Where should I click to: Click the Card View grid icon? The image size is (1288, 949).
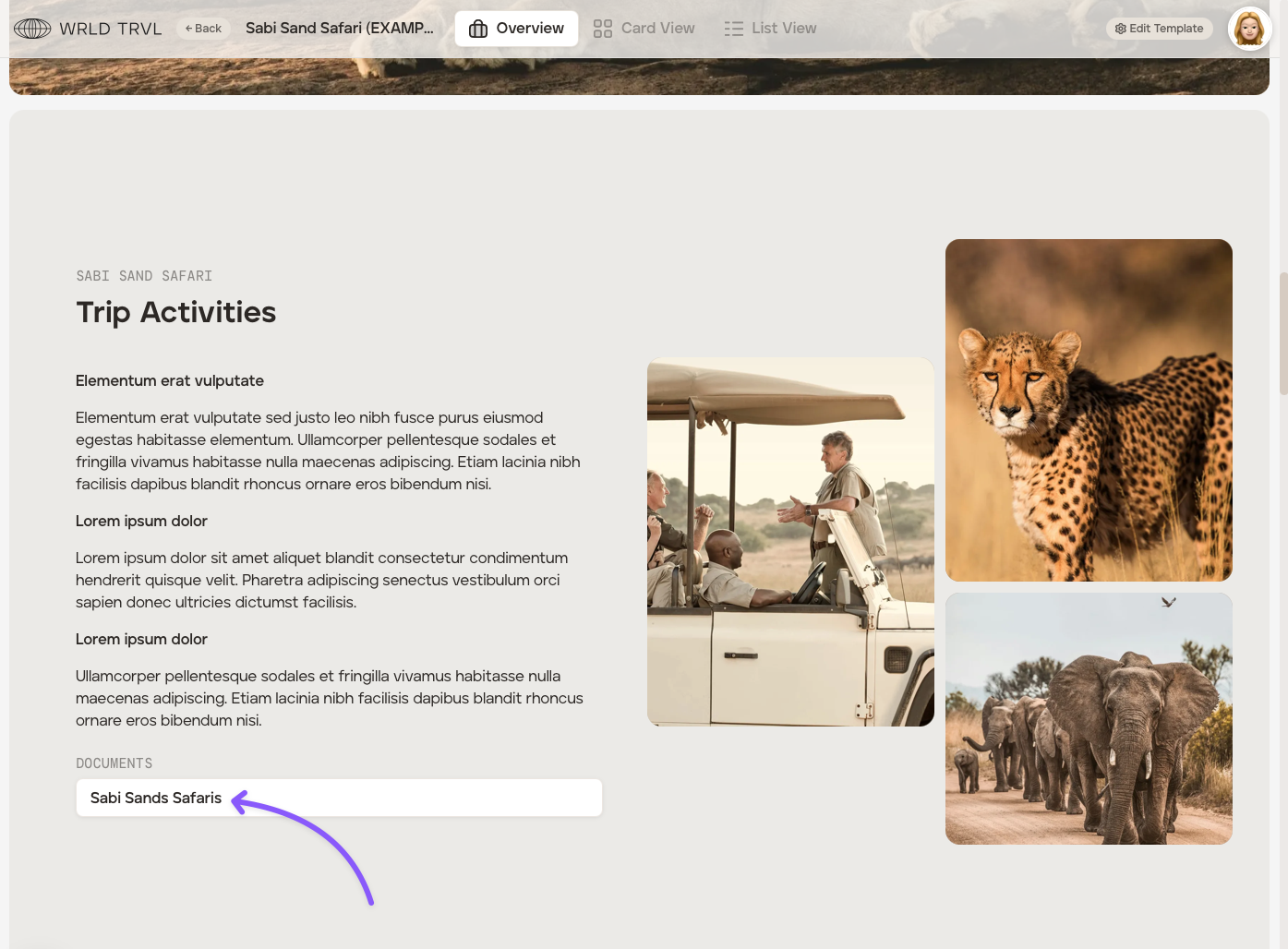coord(603,29)
